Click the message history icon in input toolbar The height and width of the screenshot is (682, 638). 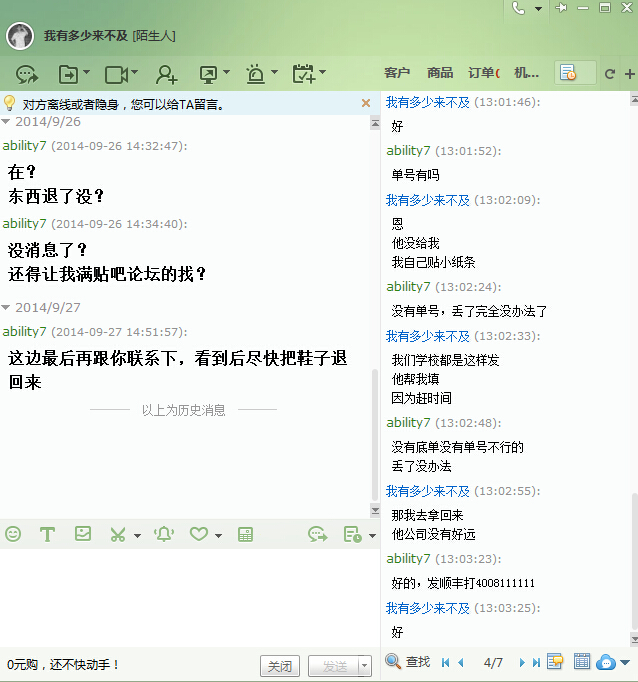click(x=352, y=535)
